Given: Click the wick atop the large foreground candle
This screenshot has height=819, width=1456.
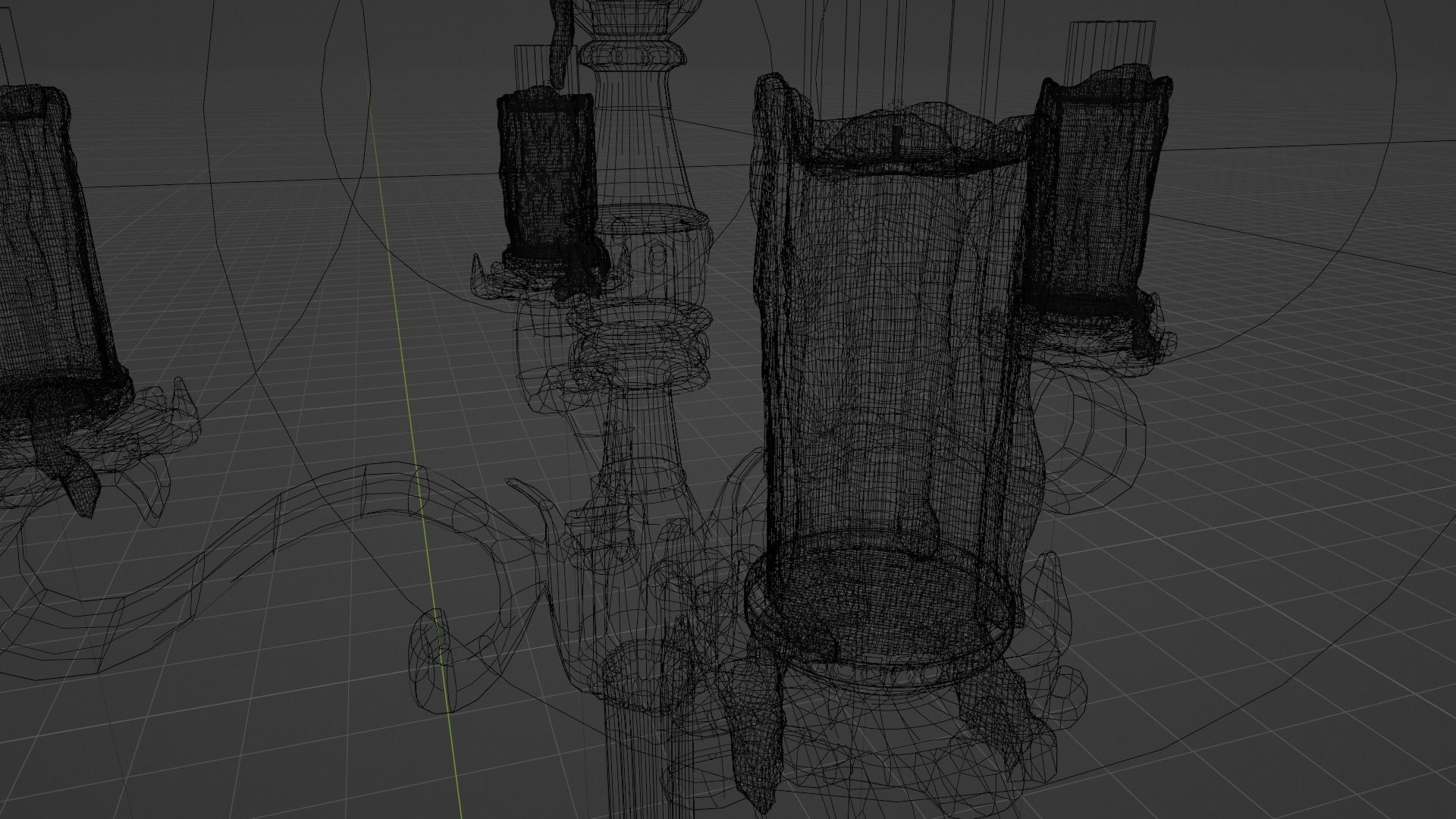Looking at the screenshot, I should coord(896,140).
